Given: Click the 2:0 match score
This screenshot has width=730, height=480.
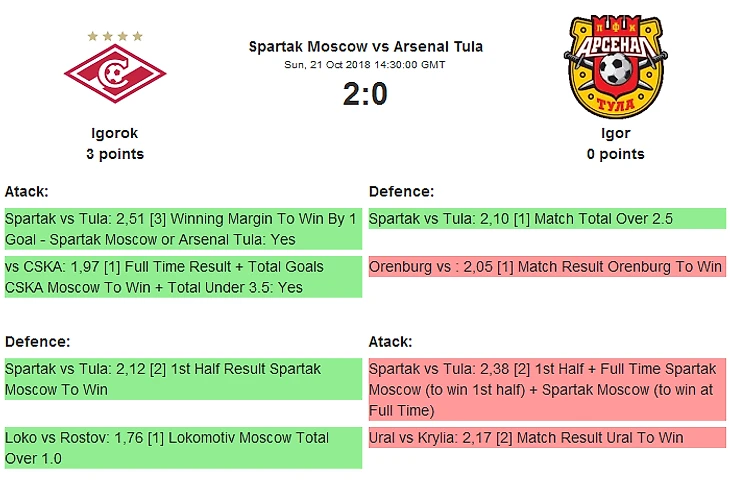Looking at the screenshot, I should (x=365, y=94).
